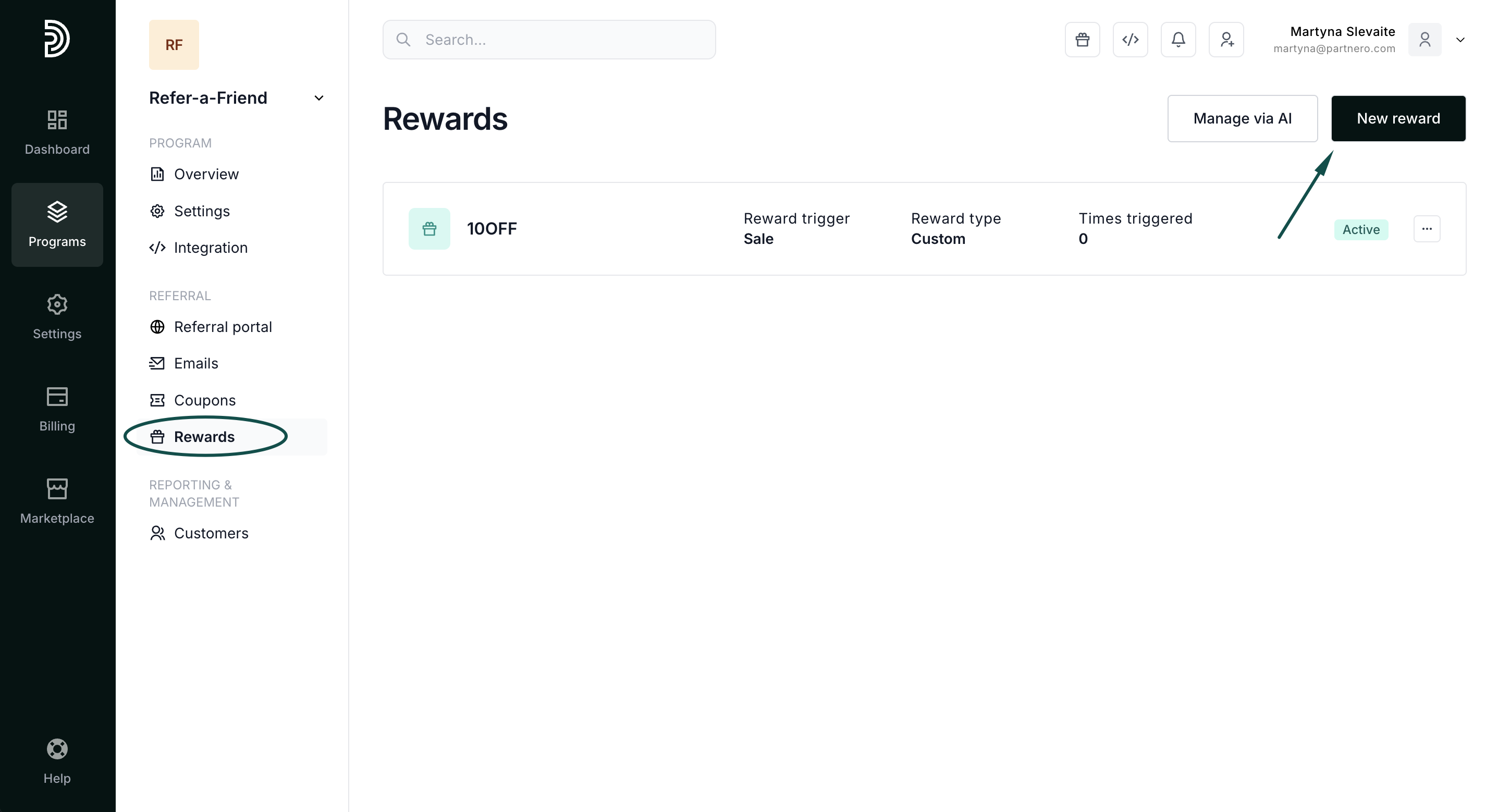
Task: Open the user account dropdown chevron
Action: point(1460,40)
